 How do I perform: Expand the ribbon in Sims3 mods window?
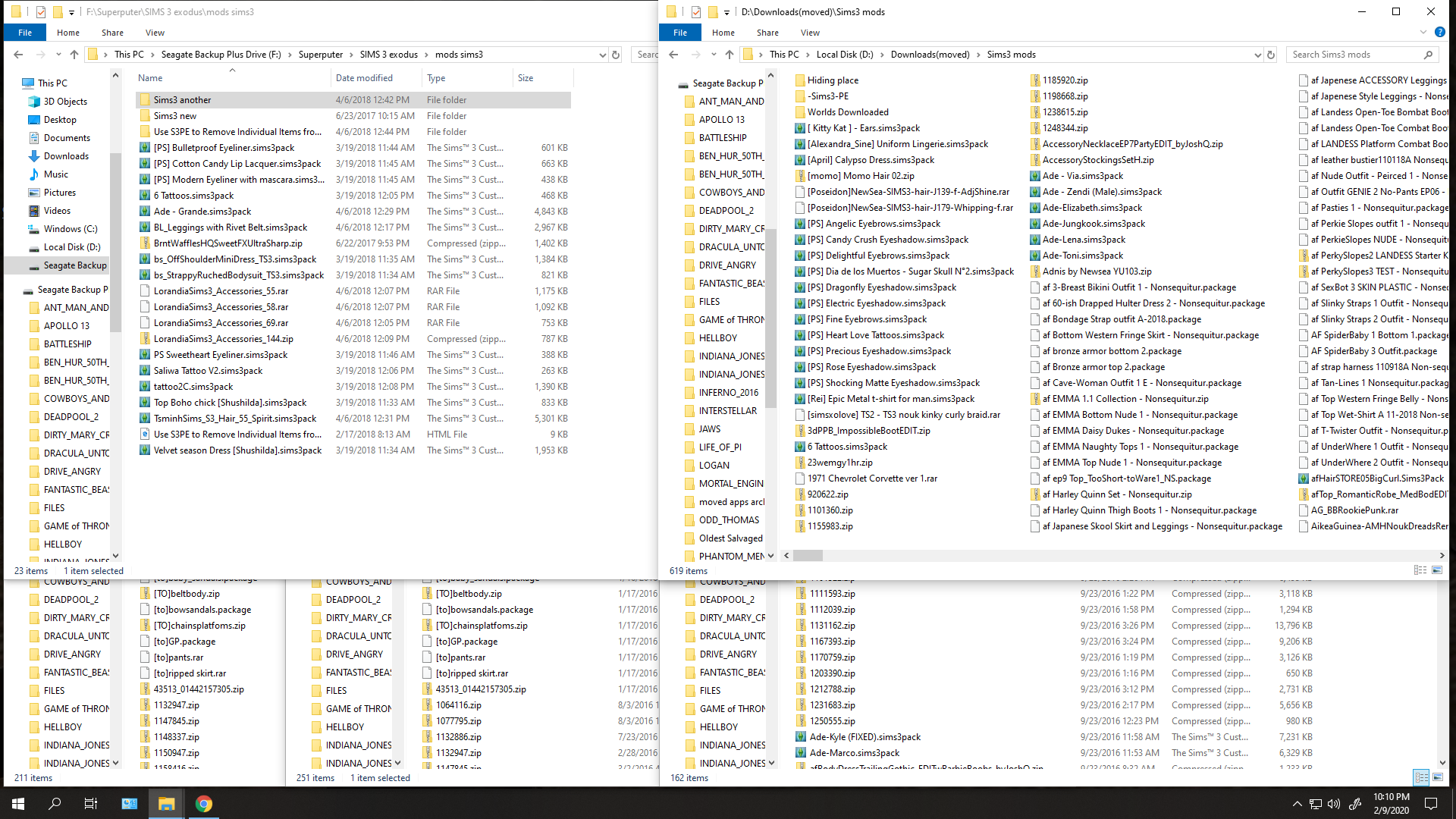[x=1423, y=32]
